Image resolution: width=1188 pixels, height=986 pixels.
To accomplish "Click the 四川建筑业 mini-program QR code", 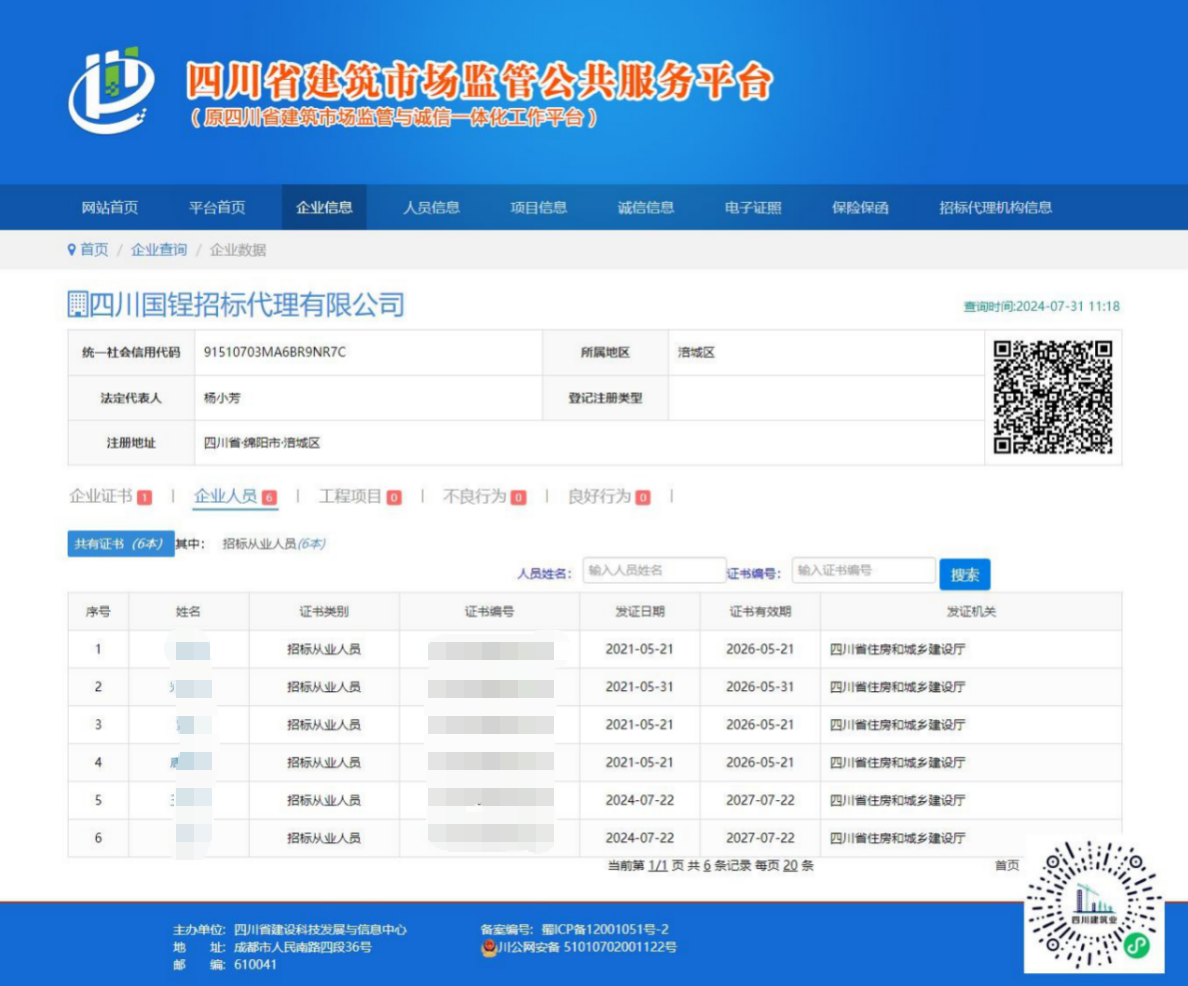I will pyautogui.click(x=1093, y=903).
